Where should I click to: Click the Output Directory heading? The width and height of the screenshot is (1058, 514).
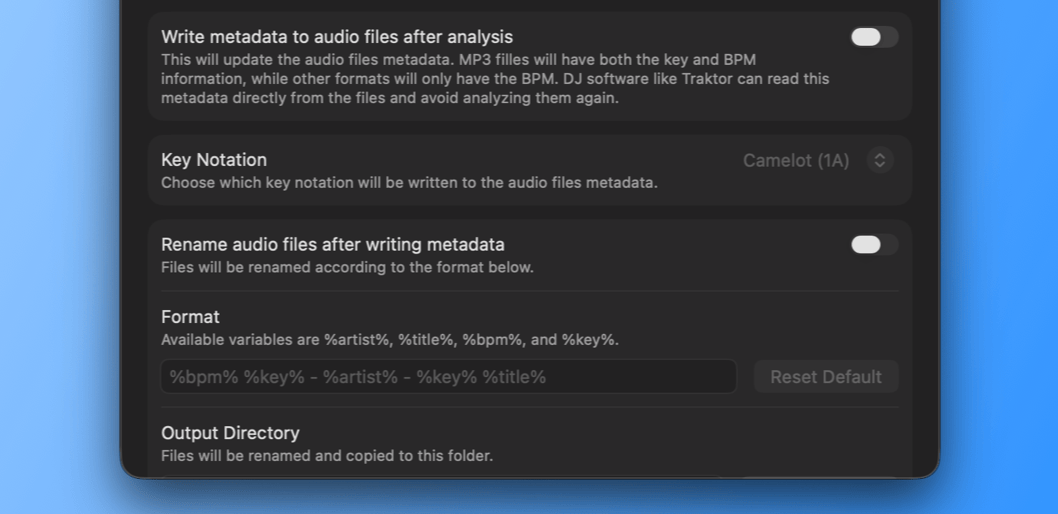(x=230, y=433)
